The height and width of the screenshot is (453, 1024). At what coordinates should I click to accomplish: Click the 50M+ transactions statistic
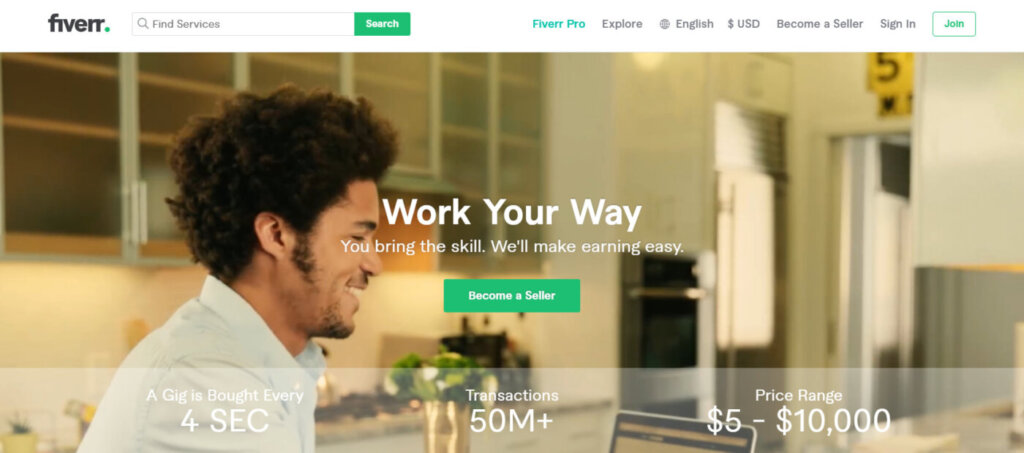click(511, 421)
